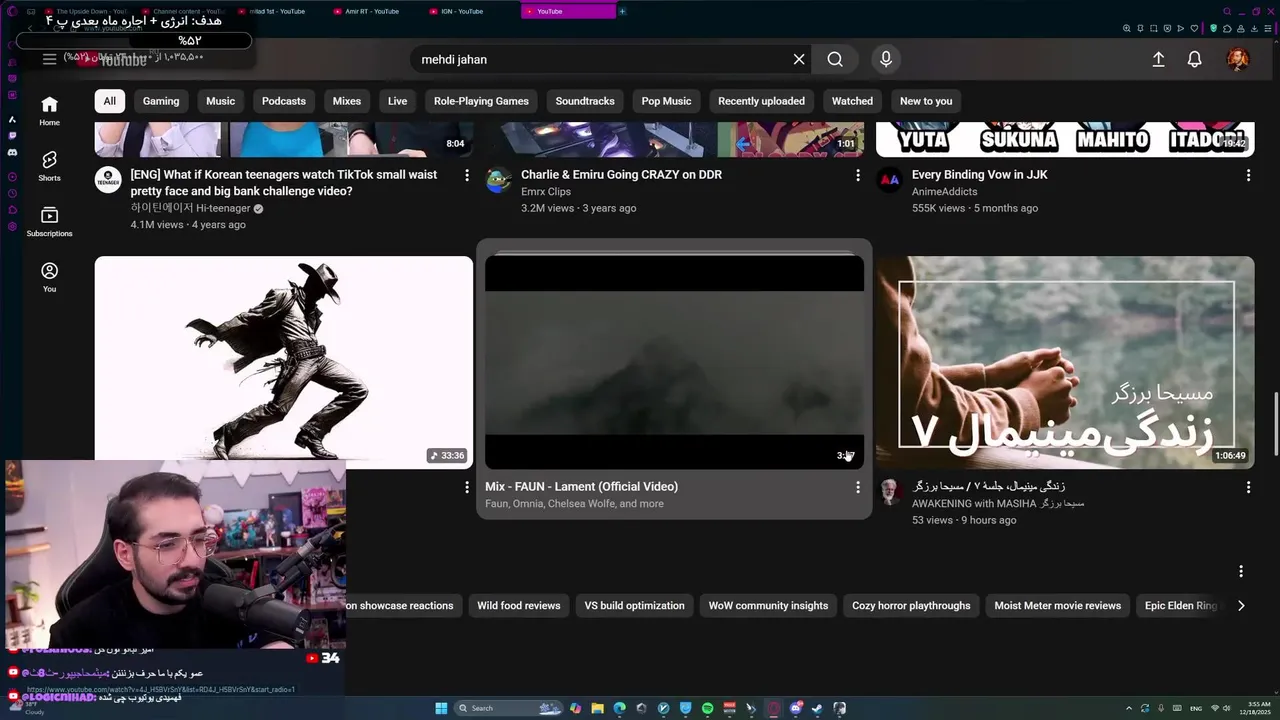Select the Moist Meter movie reviews chip

click(x=1057, y=605)
